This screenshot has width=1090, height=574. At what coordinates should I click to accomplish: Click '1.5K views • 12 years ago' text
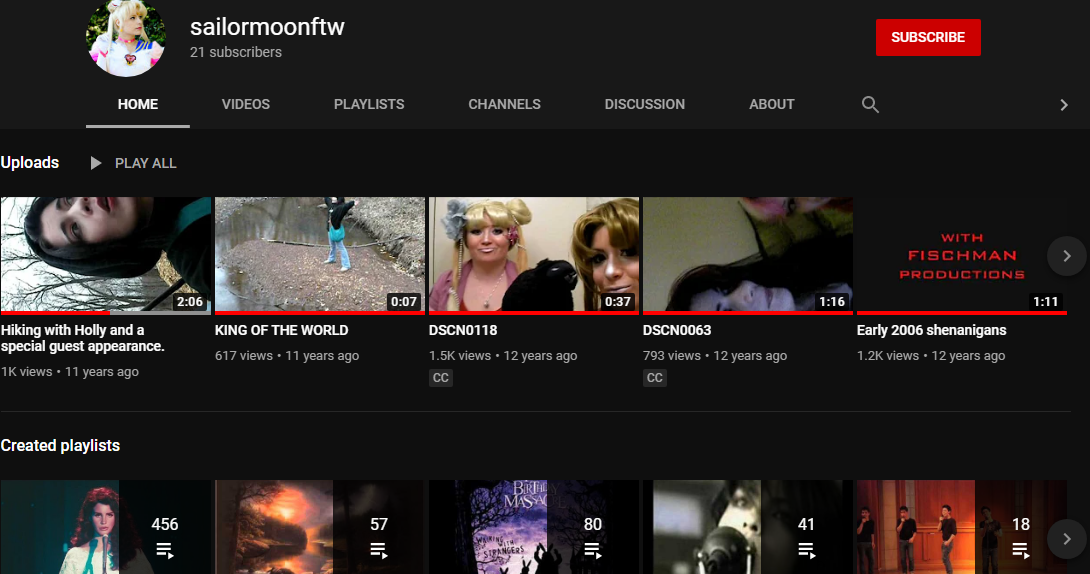tap(503, 356)
